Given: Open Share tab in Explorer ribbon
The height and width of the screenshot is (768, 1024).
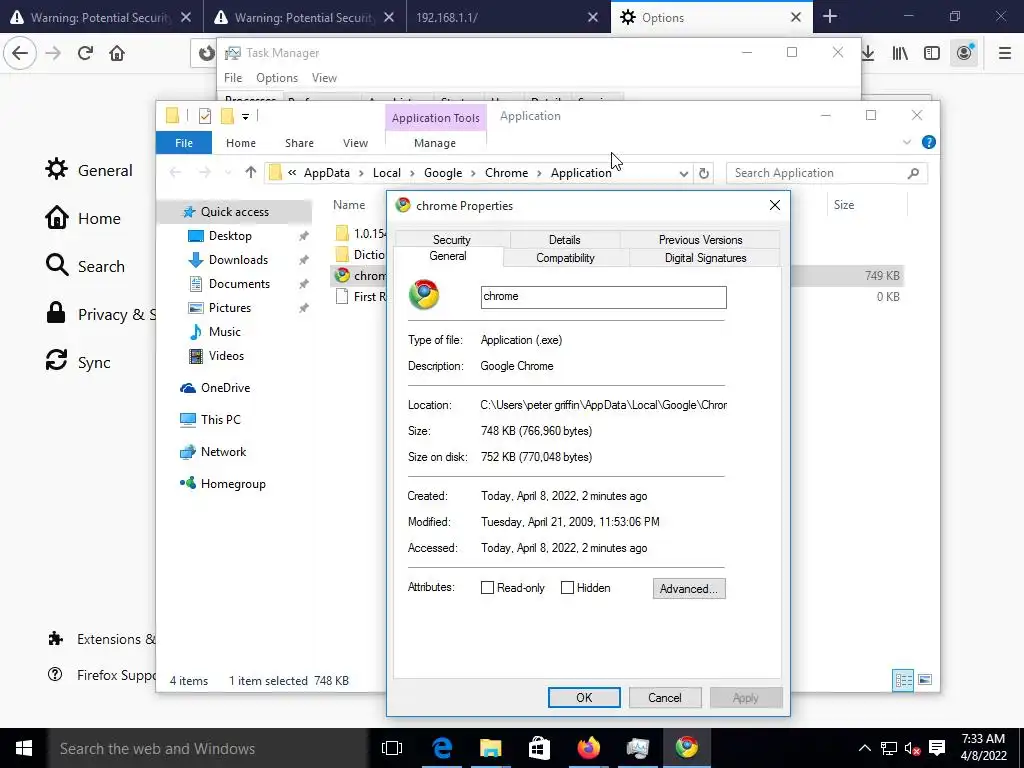Looking at the screenshot, I should point(299,142).
